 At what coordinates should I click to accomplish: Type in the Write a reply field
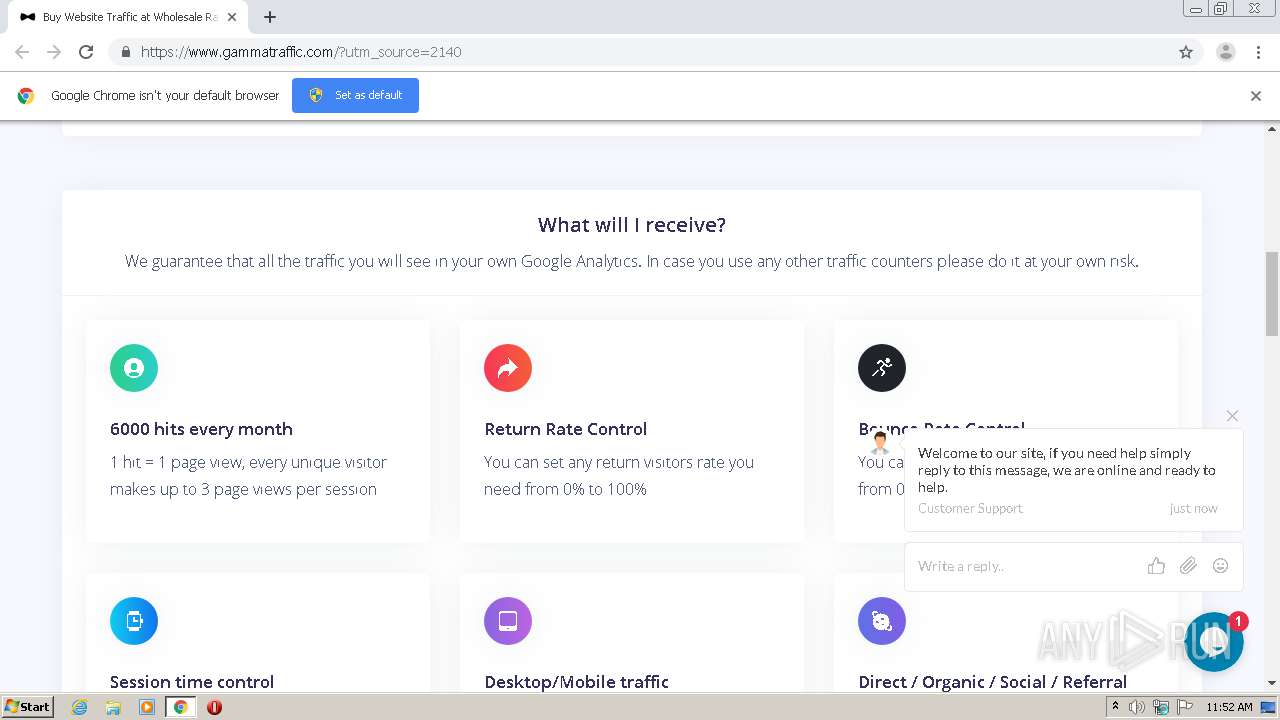click(x=1028, y=566)
